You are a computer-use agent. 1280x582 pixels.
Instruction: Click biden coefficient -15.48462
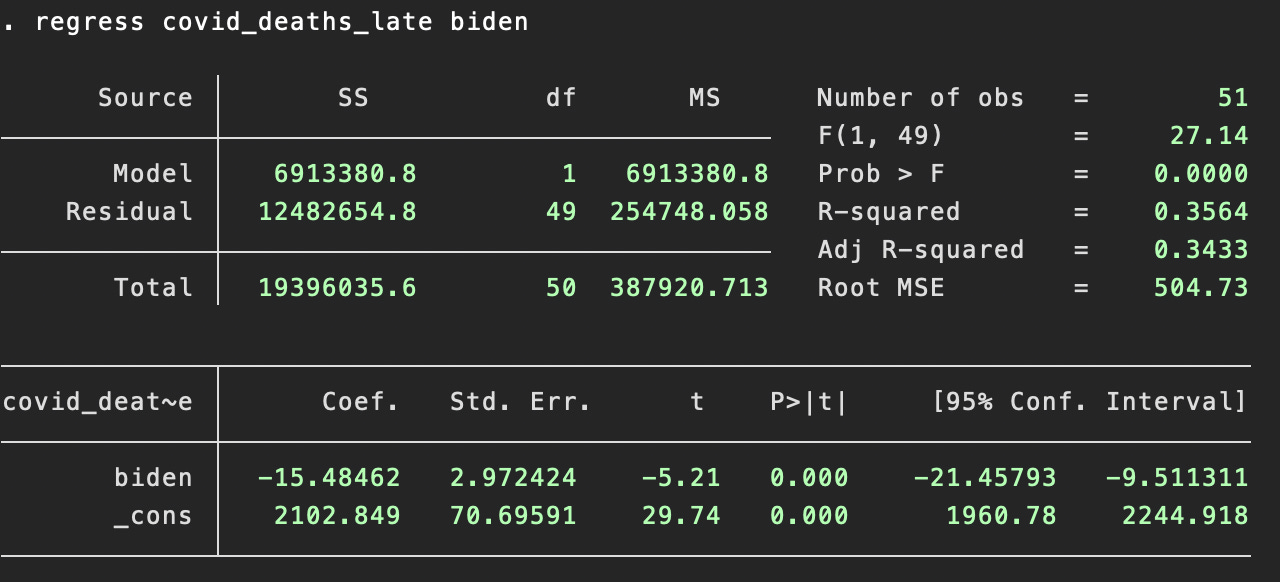click(329, 478)
